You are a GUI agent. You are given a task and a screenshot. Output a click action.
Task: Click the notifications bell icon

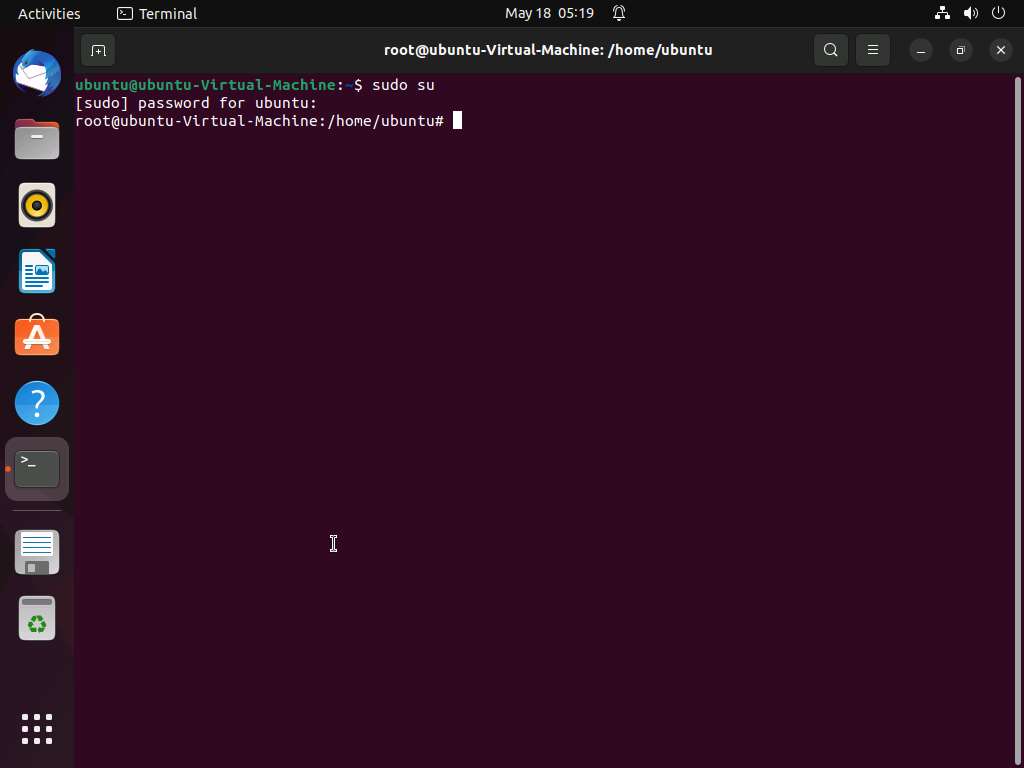pyautogui.click(x=619, y=13)
